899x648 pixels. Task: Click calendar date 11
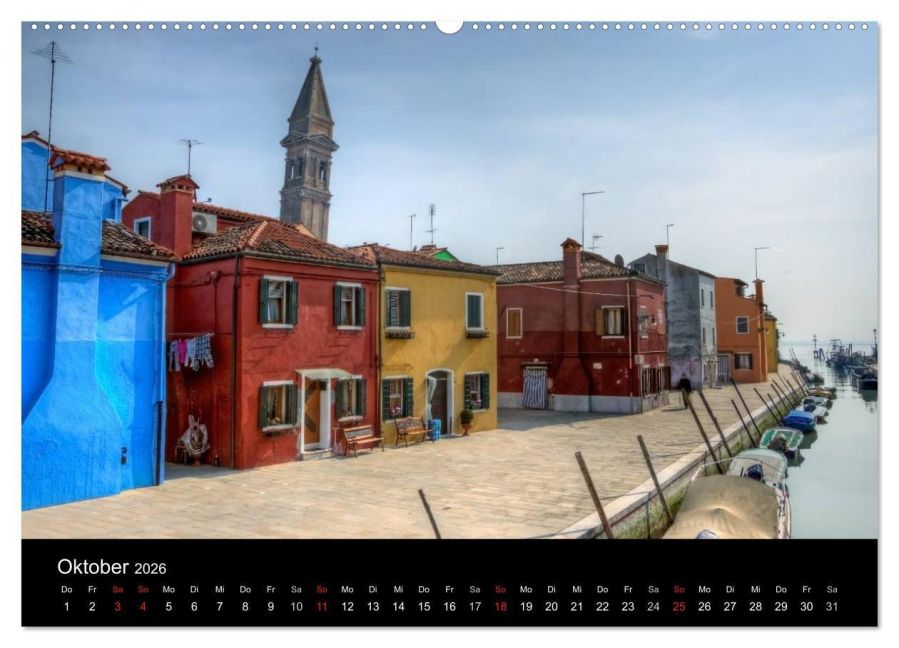[322, 606]
